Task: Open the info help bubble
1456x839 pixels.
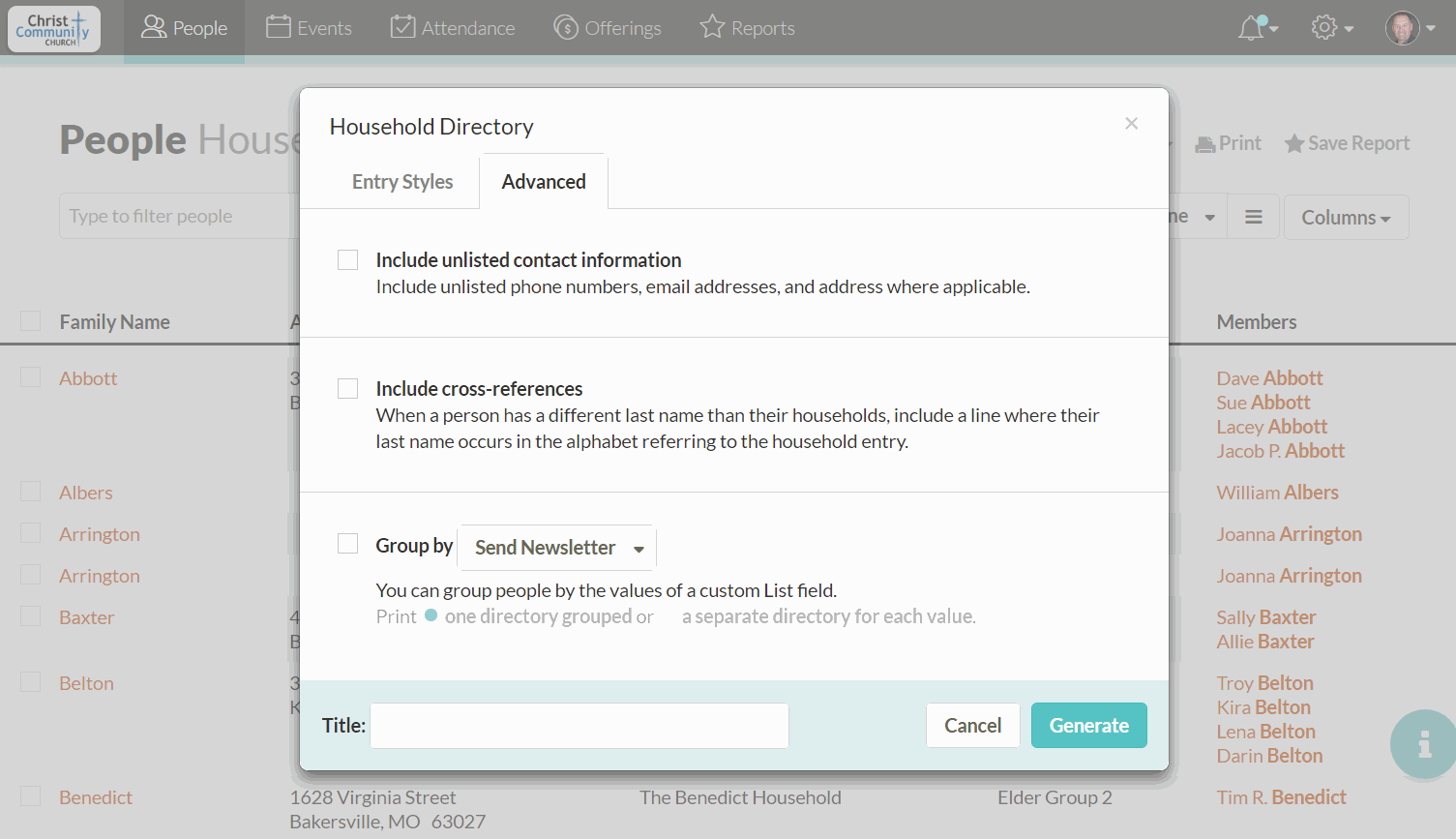Action: click(1423, 744)
